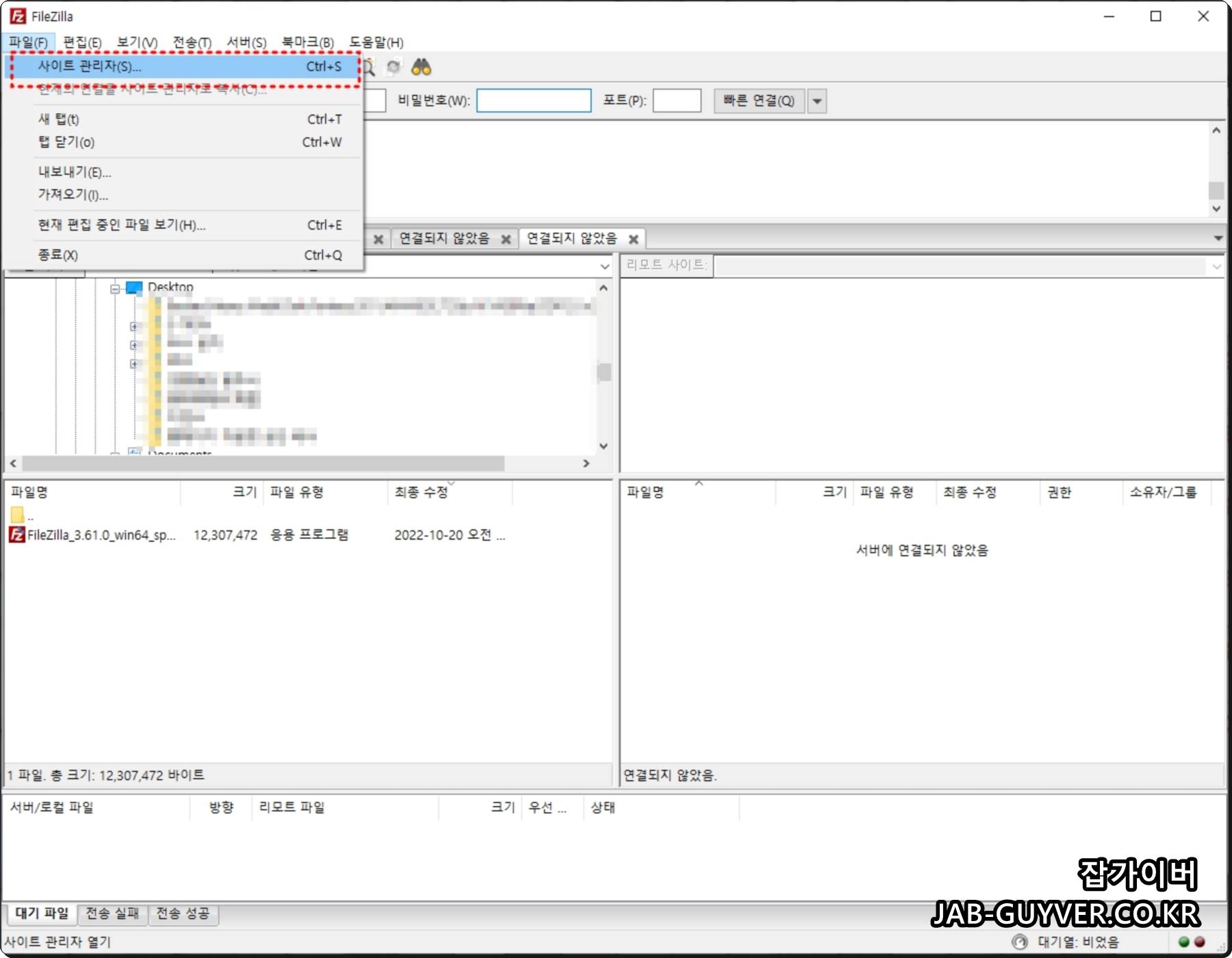
Task: Open the 리모트 사이트 path dropdown arrow
Action: tap(1216, 266)
